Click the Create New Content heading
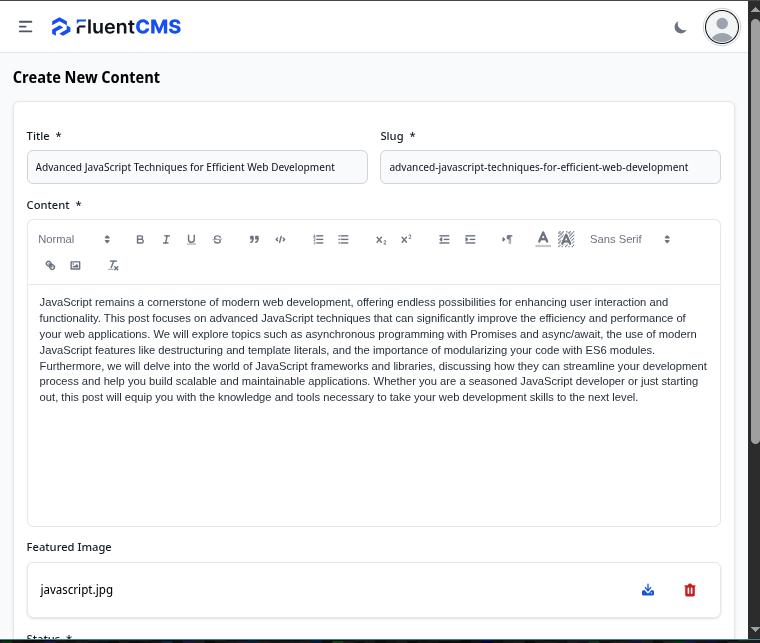 [86, 78]
